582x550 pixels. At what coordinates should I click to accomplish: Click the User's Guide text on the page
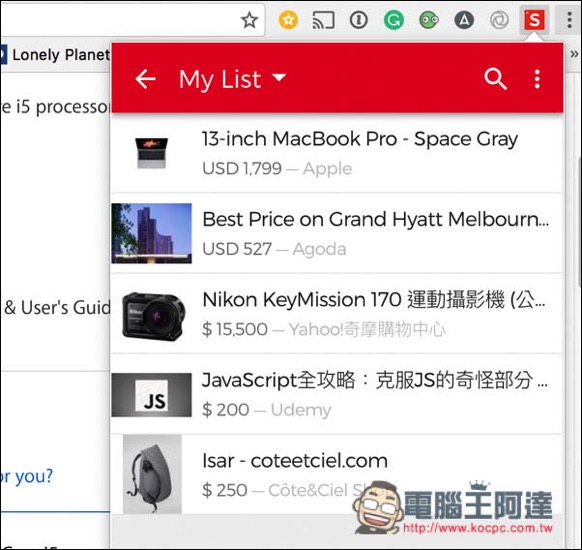[x=58, y=307]
